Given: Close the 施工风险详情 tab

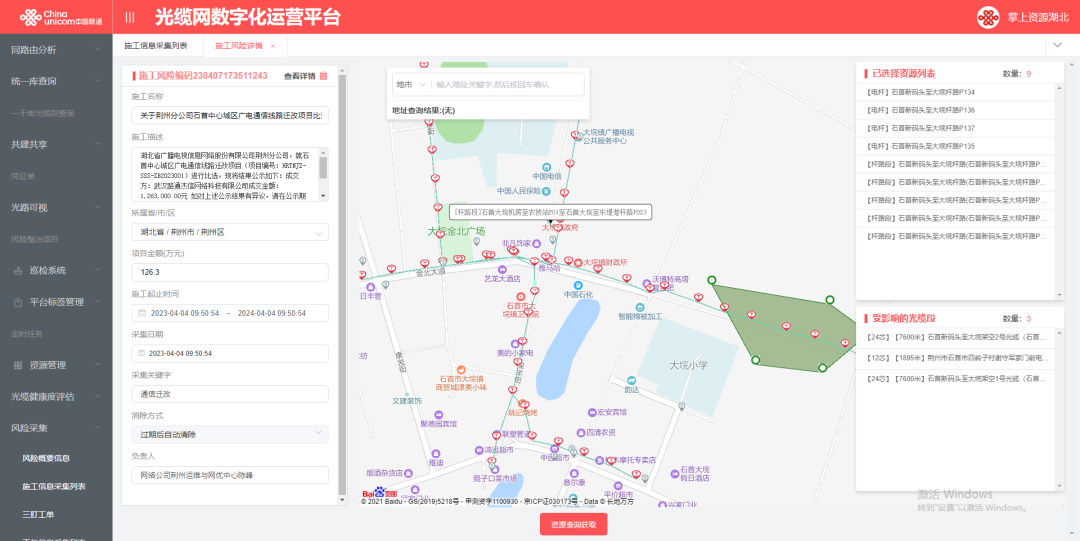Looking at the screenshot, I should pyautogui.click(x=272, y=46).
